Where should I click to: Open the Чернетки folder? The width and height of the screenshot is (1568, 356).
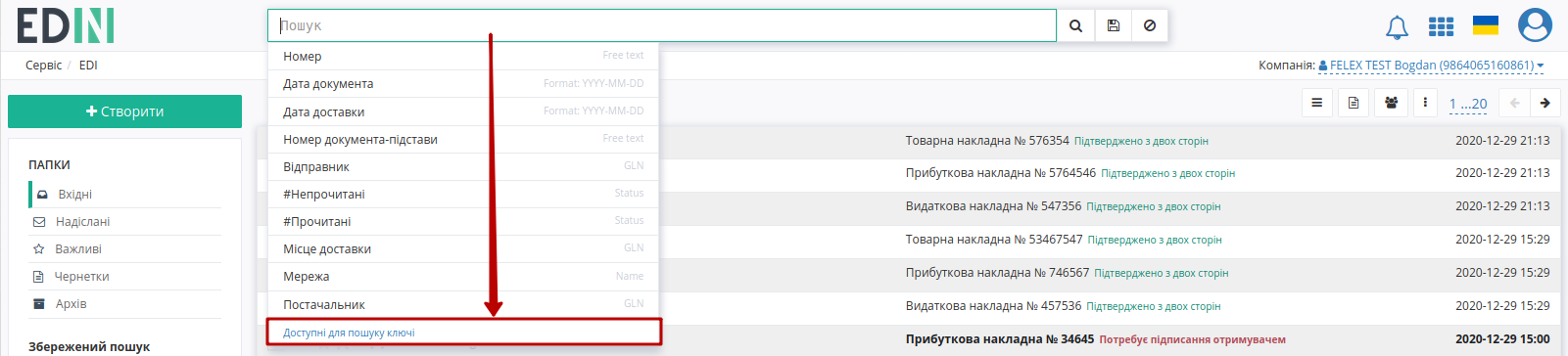[82, 277]
